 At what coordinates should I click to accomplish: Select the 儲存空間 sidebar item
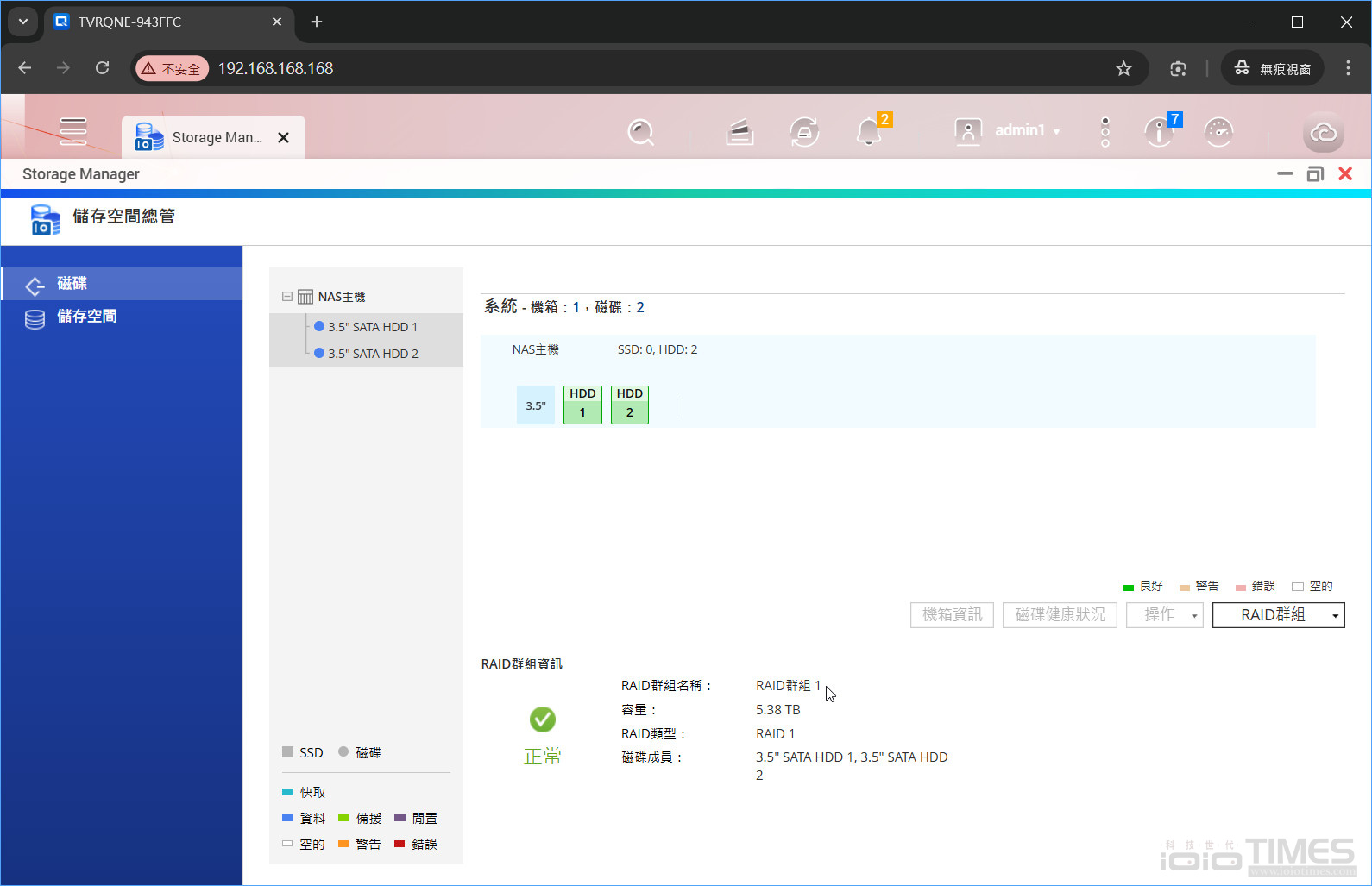coord(122,317)
